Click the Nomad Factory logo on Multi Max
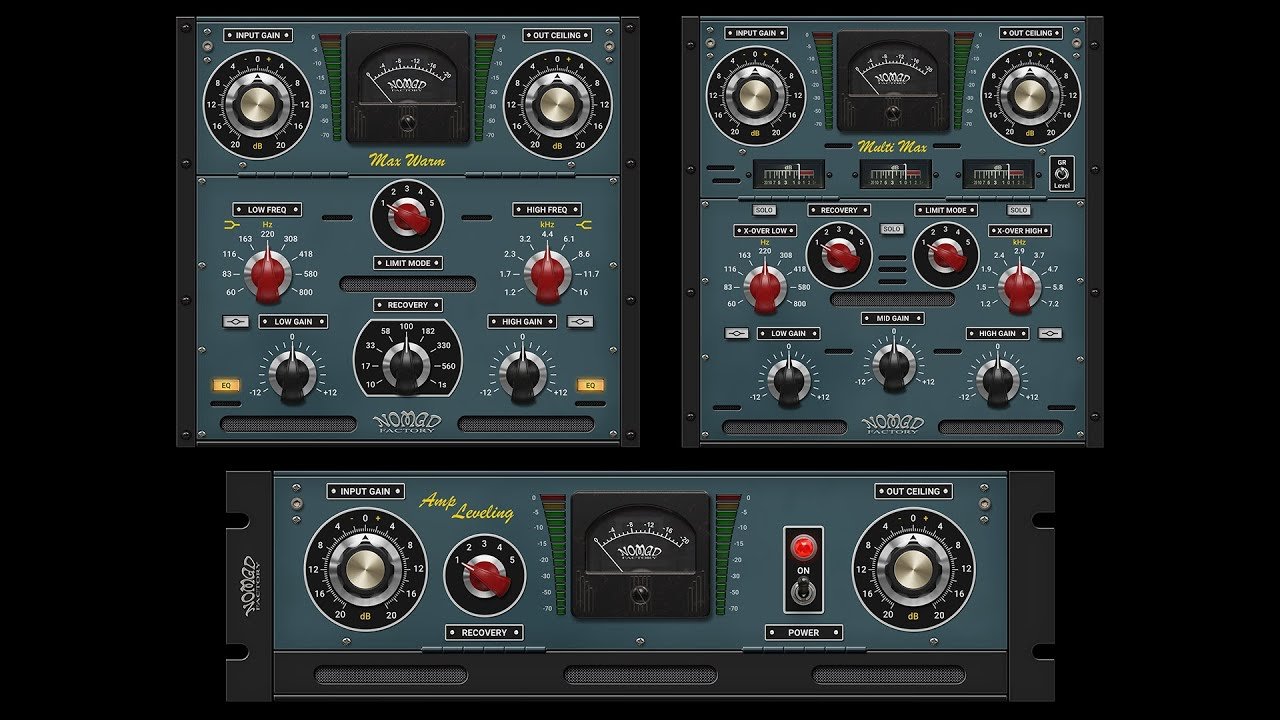Screen dimensions: 1280x720 click(x=892, y=424)
